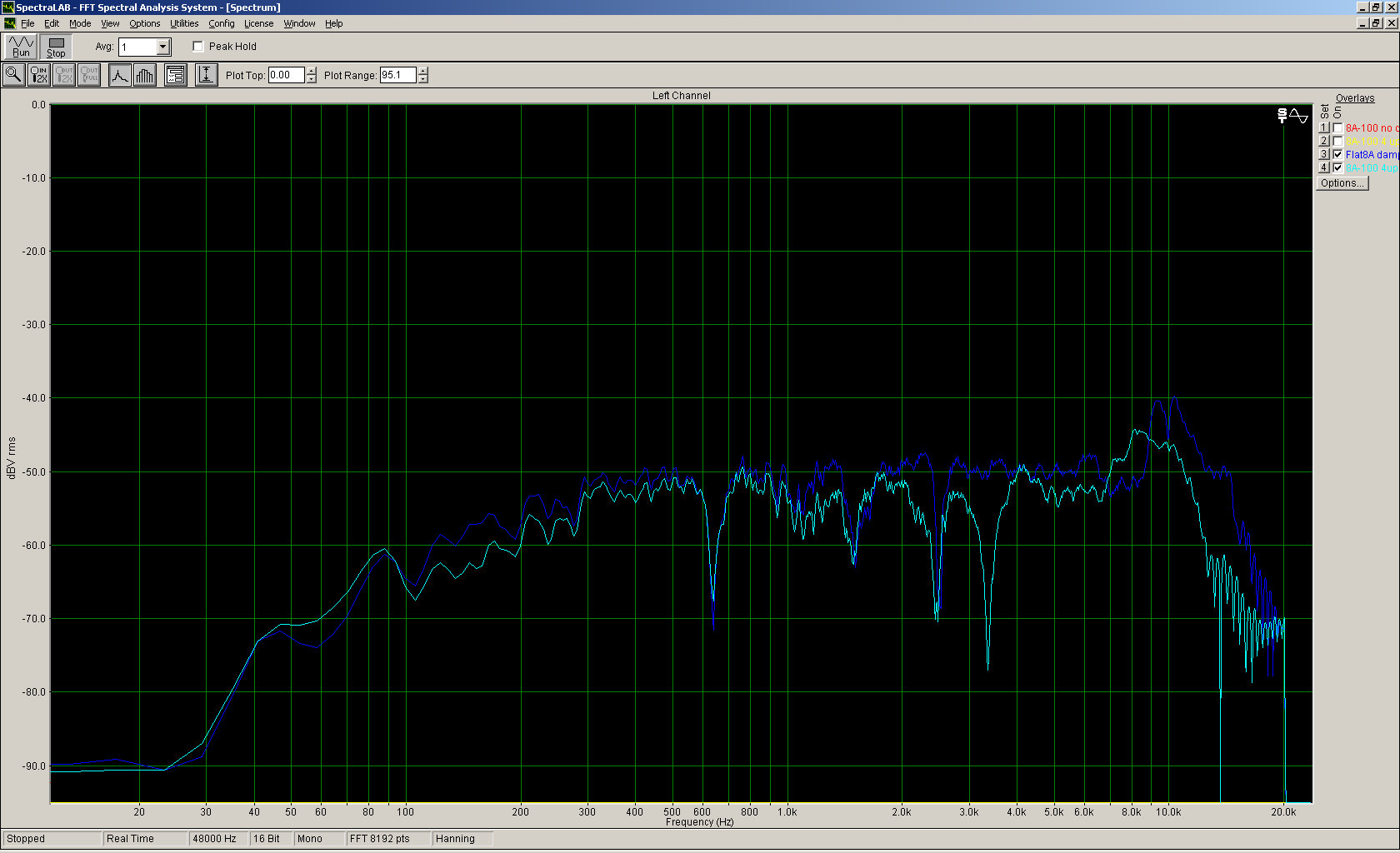Decrease the Plot Top value with down arrow

[x=312, y=80]
